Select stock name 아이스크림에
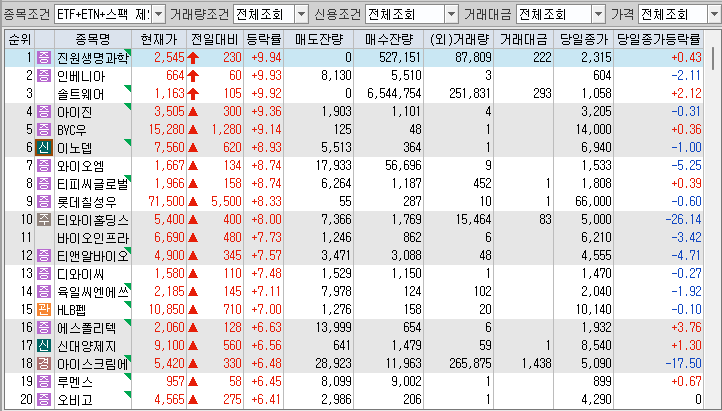Viewport: 722px width, 411px height. coord(93,364)
